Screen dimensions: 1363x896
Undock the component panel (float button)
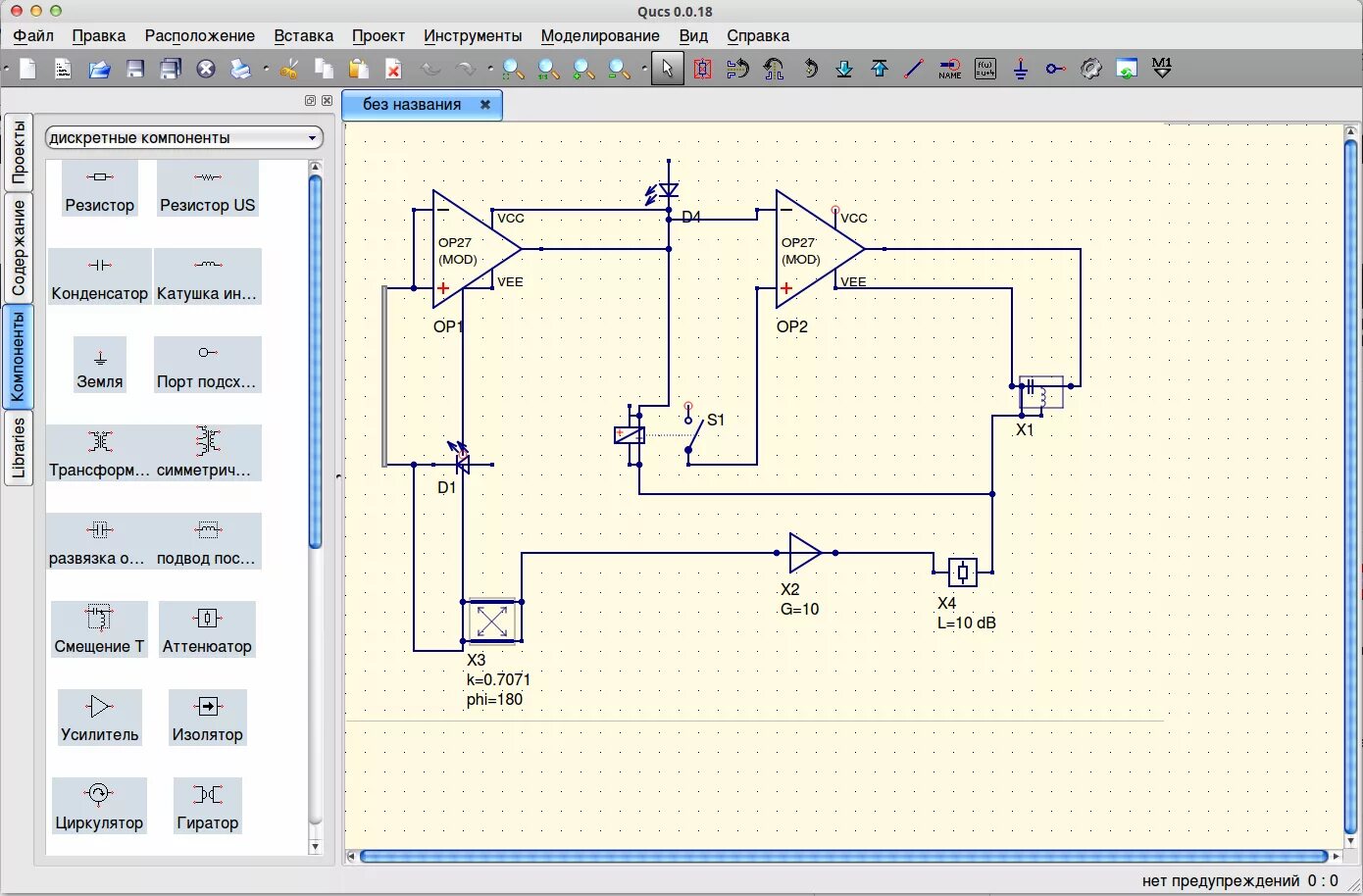click(311, 100)
